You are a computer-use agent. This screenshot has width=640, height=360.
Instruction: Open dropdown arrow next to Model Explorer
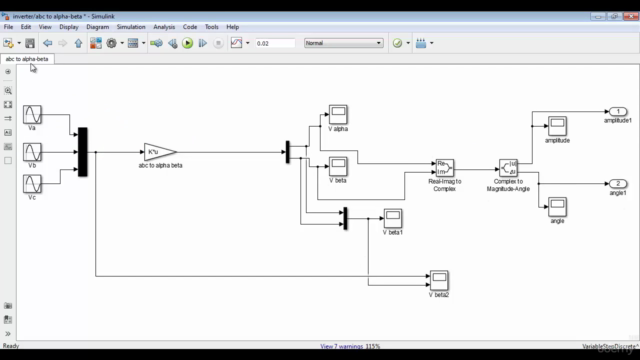coord(143,43)
